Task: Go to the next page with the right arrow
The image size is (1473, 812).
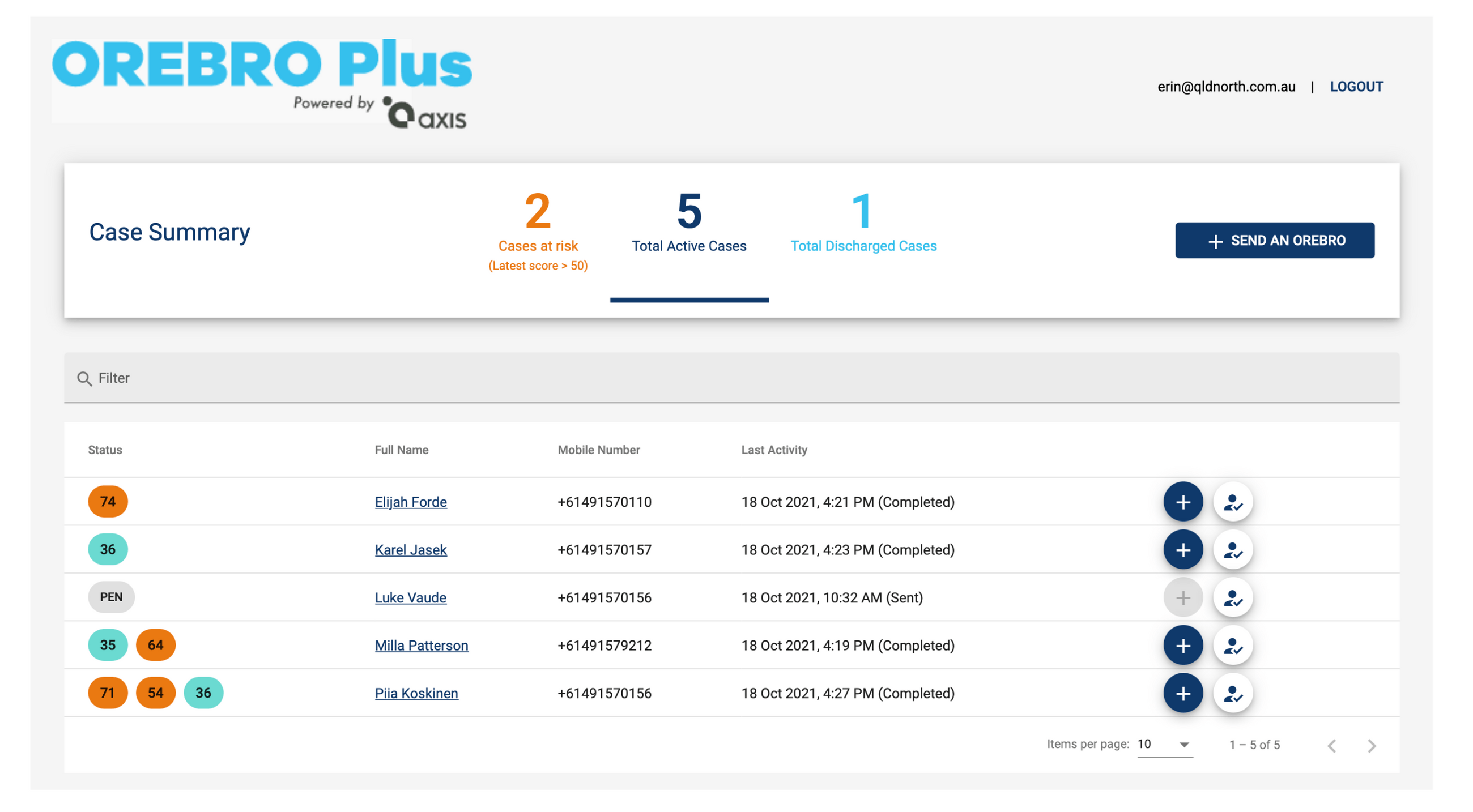Action: coord(1372,745)
